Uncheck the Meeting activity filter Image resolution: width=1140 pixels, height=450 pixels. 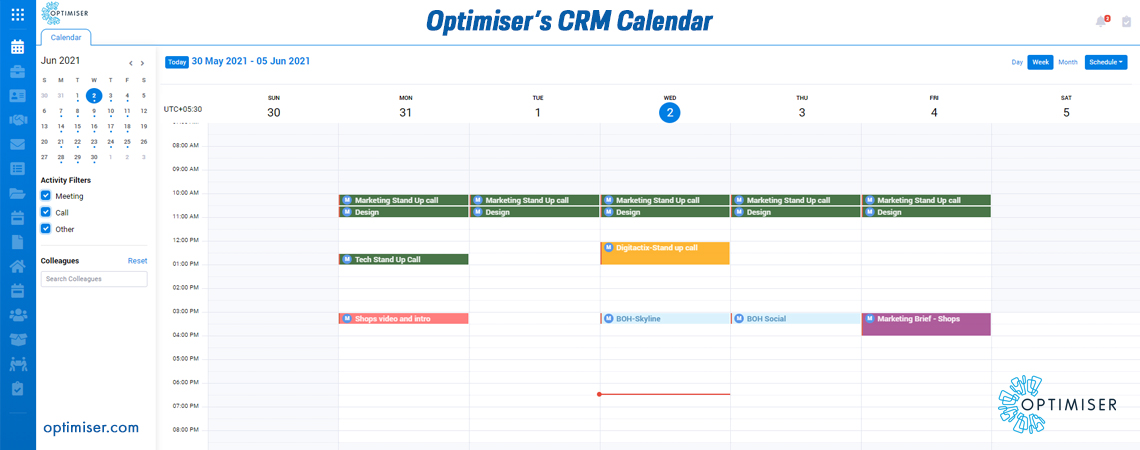point(46,196)
